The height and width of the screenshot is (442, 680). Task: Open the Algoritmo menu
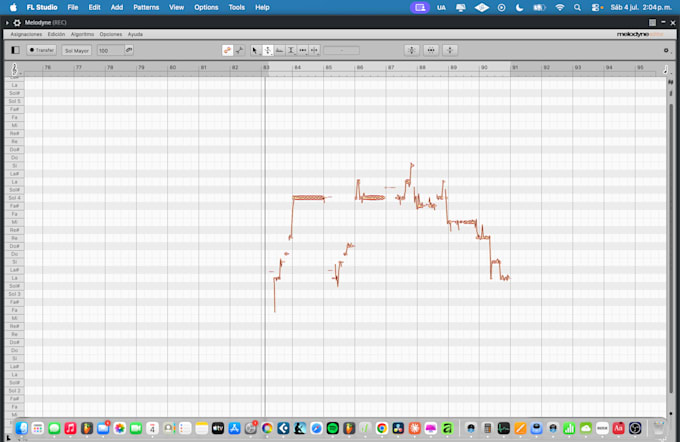point(82,34)
